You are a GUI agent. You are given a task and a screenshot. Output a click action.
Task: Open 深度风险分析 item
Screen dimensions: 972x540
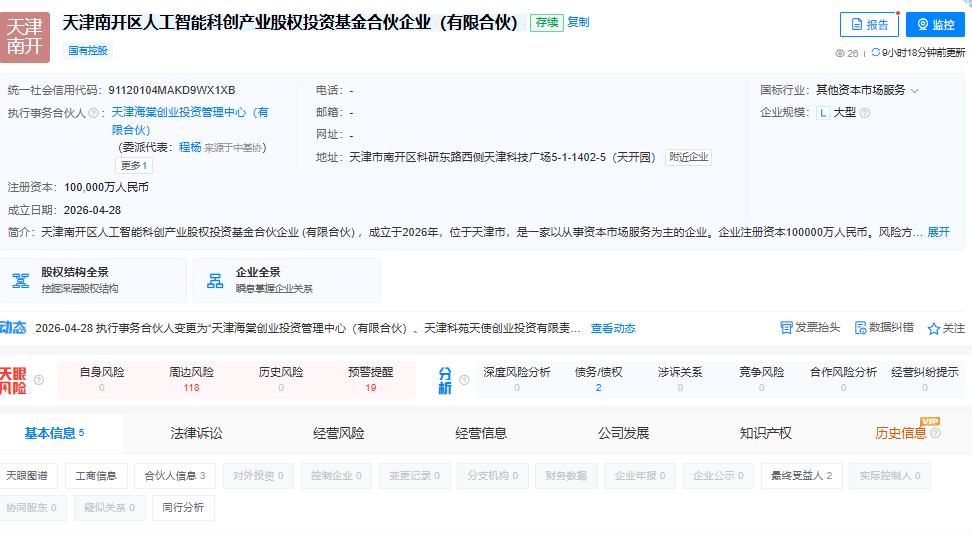(517, 379)
